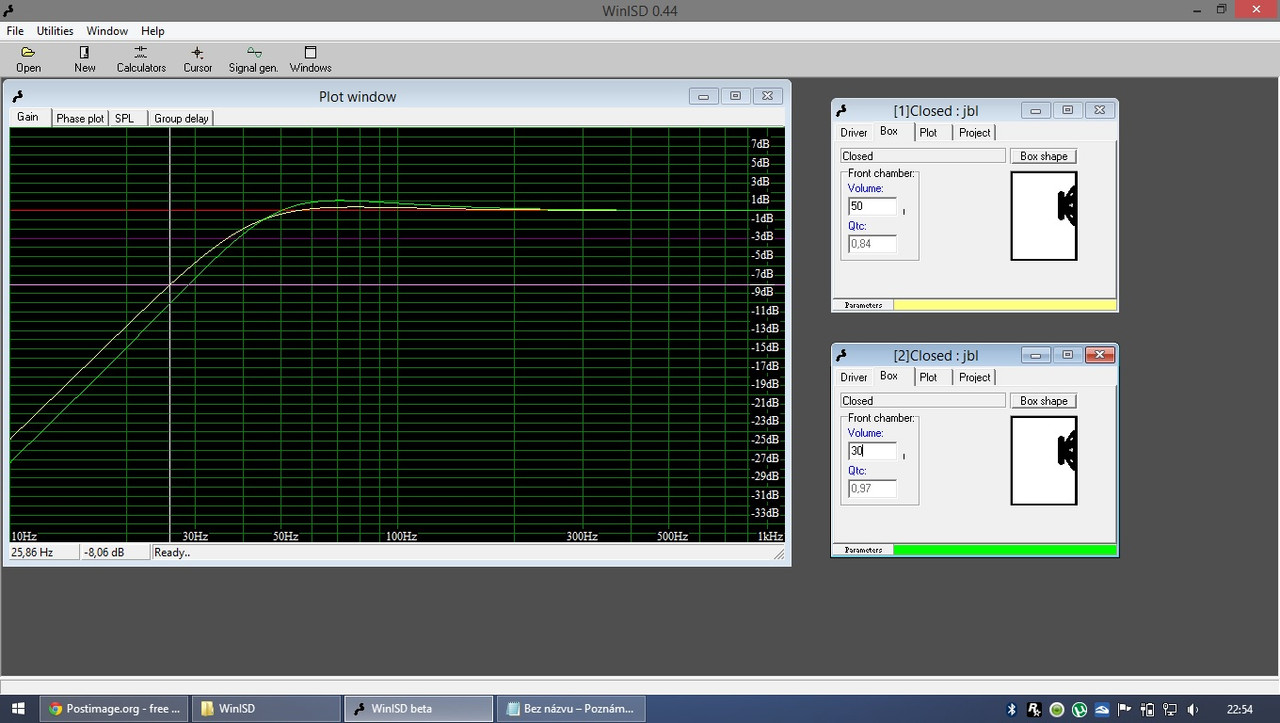Open the Calculators tool
The height and width of the screenshot is (723, 1280).
pyautogui.click(x=141, y=59)
